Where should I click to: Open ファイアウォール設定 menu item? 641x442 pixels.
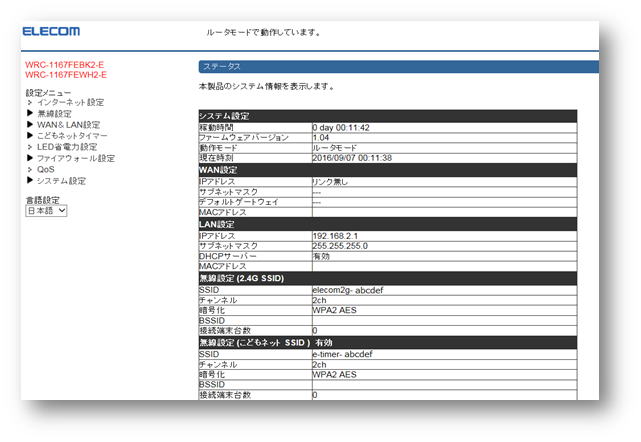[x=76, y=158]
